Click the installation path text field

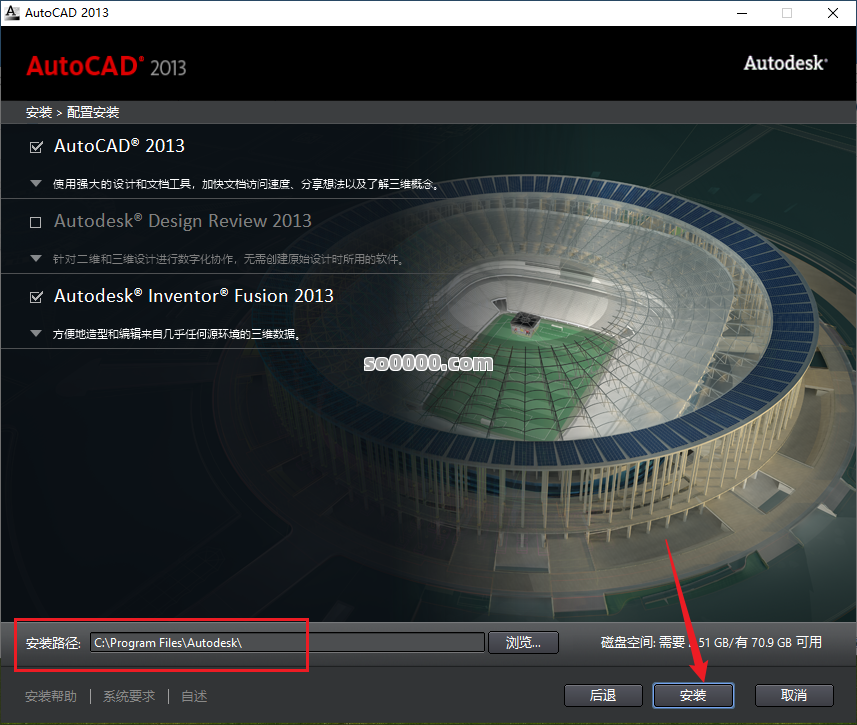(x=290, y=642)
